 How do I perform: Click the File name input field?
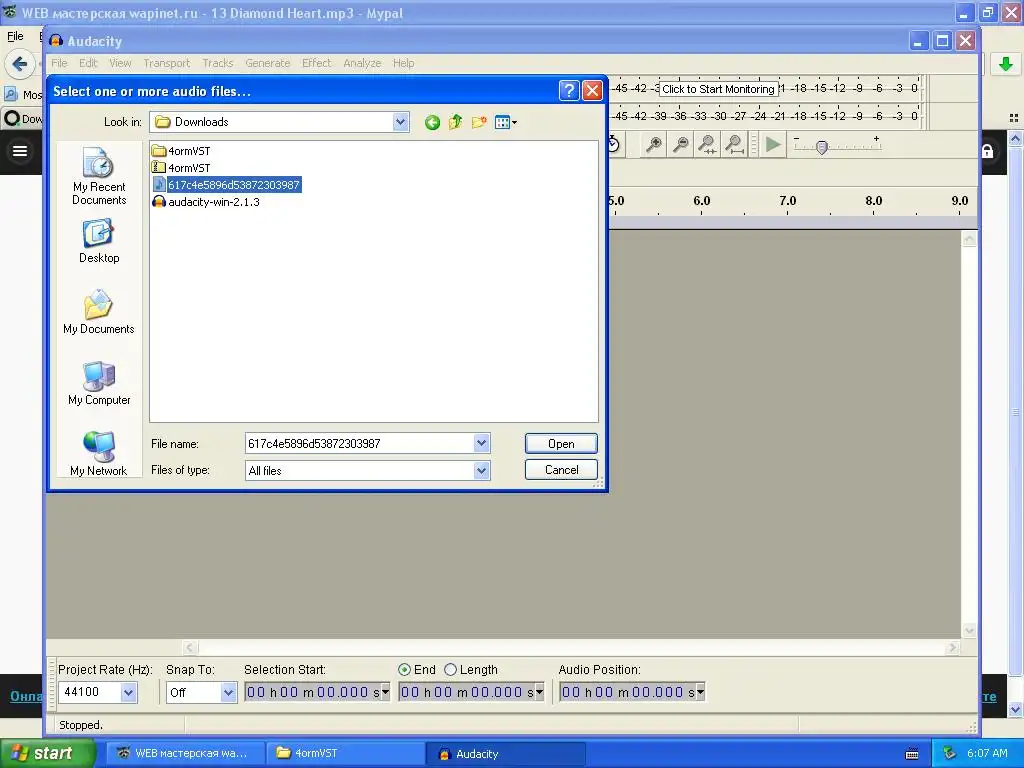(x=359, y=443)
